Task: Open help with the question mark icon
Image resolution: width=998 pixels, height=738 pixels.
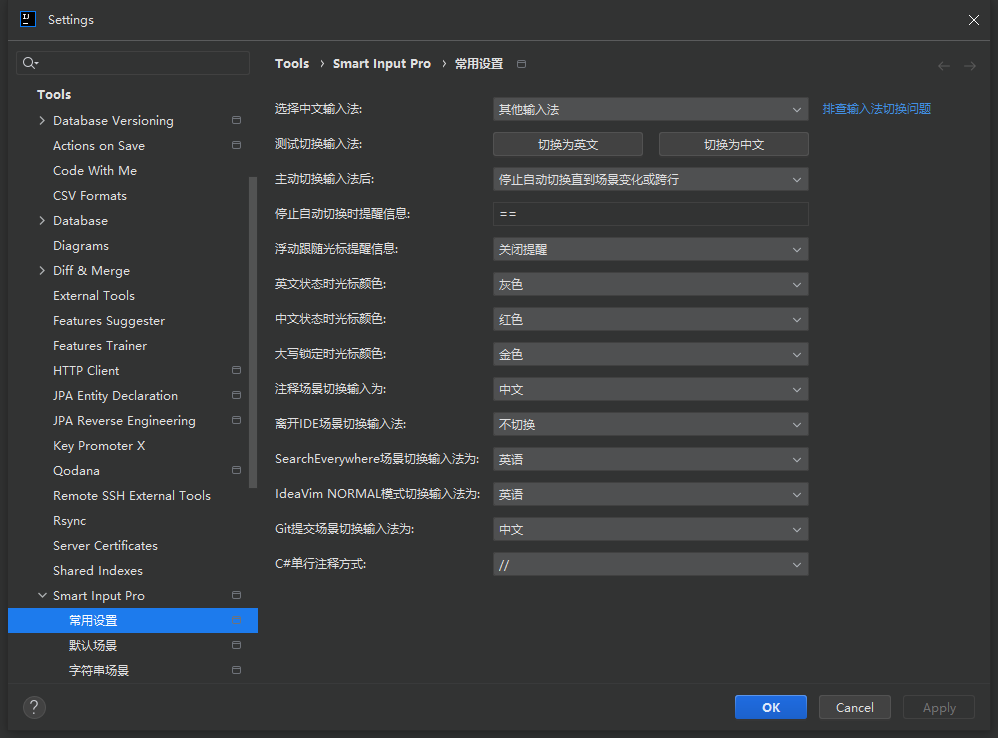Action: pos(34,707)
